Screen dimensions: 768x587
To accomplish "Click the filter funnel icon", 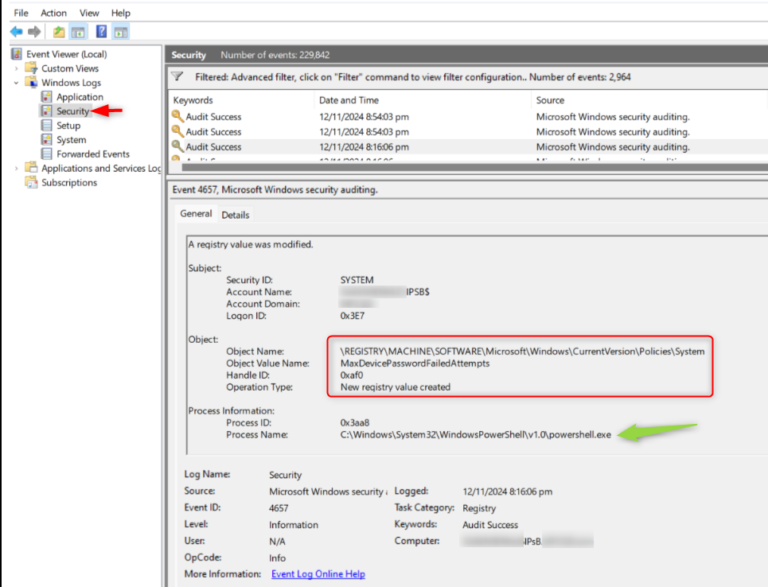I will [177, 76].
